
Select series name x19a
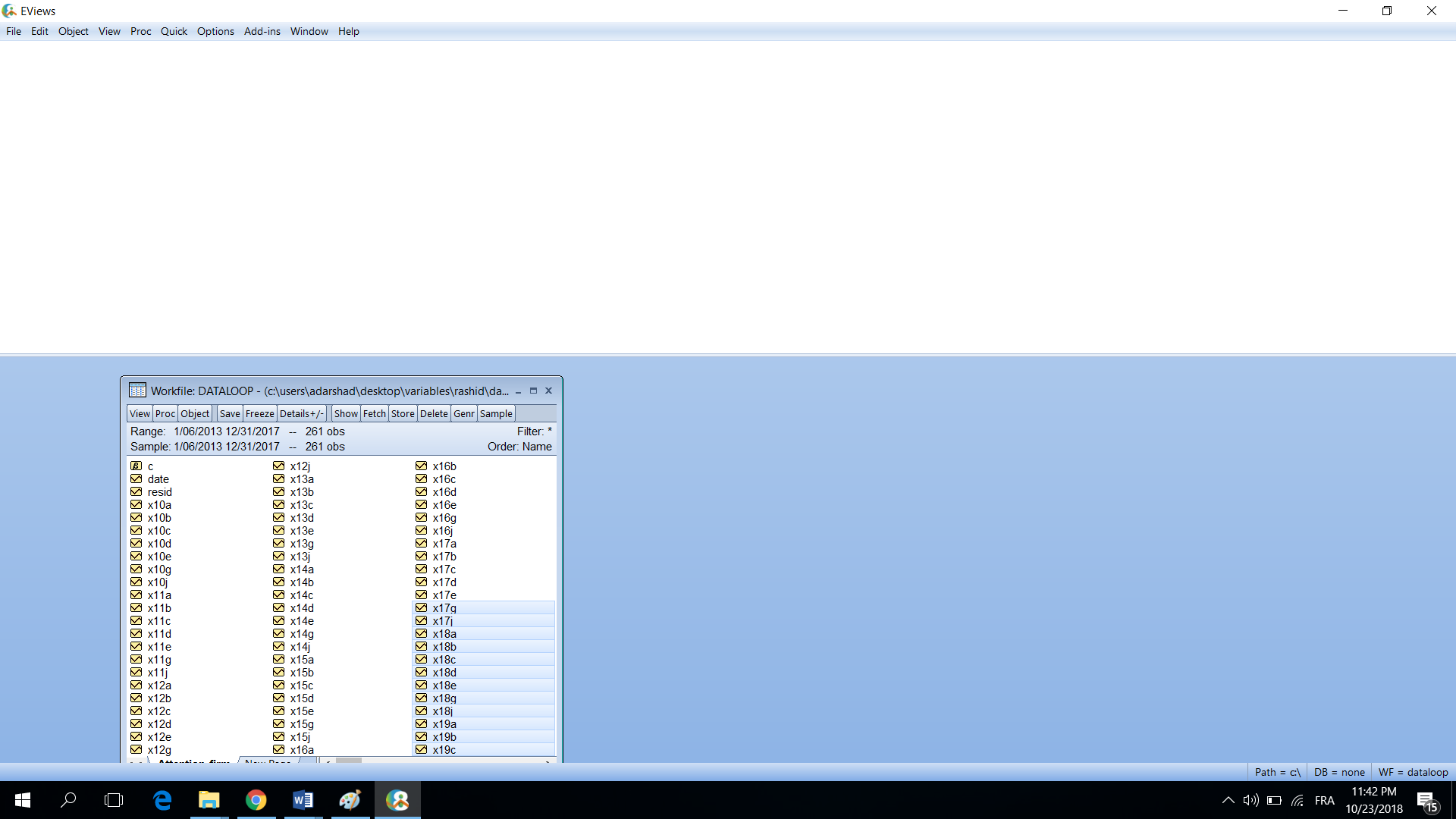pyautogui.click(x=444, y=723)
